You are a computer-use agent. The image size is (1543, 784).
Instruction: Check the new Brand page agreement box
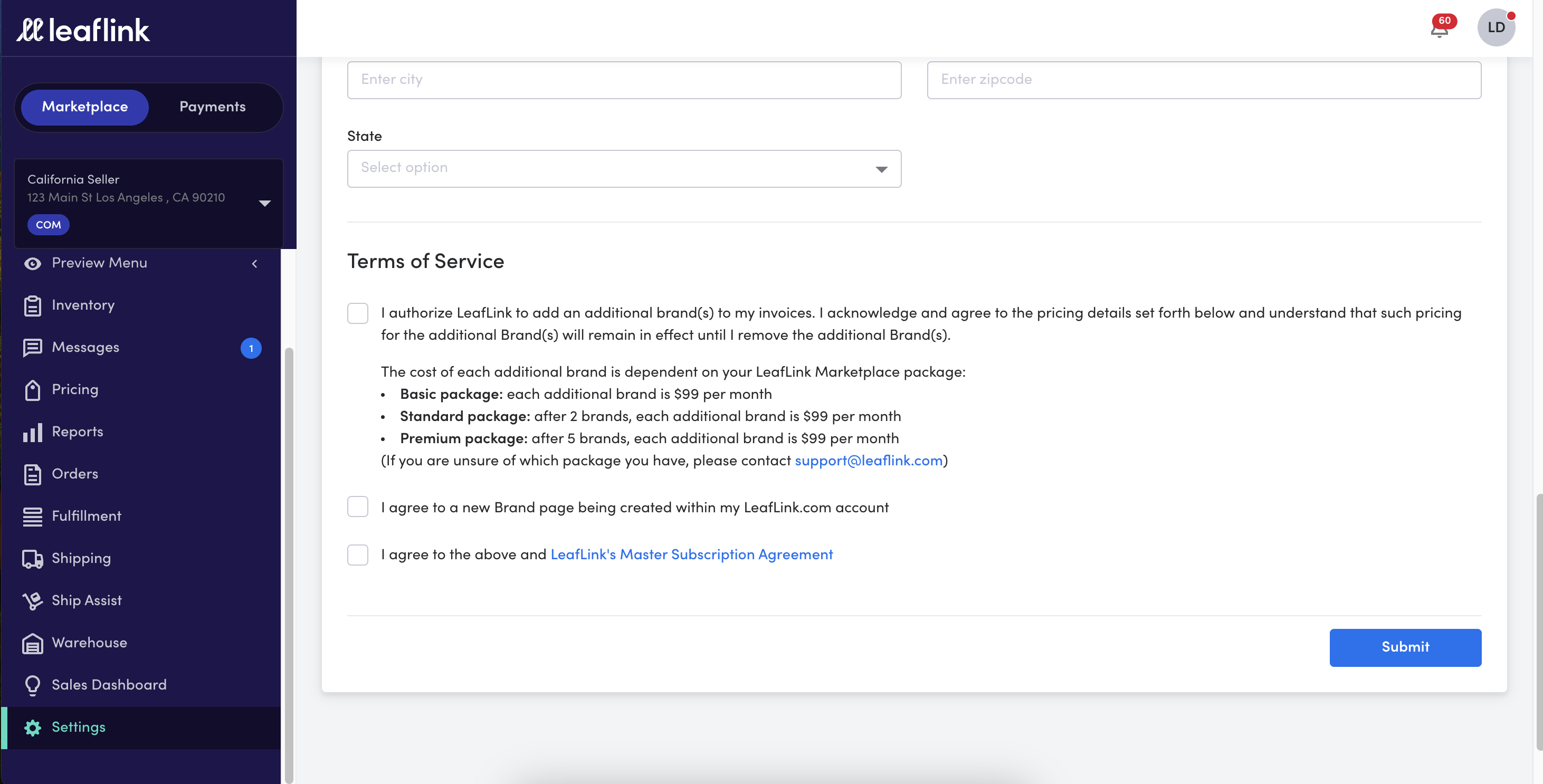click(358, 508)
